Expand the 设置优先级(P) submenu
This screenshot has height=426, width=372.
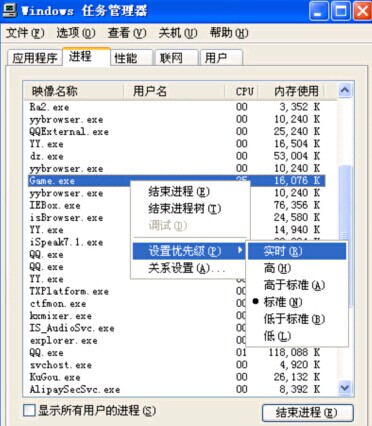click(189, 251)
